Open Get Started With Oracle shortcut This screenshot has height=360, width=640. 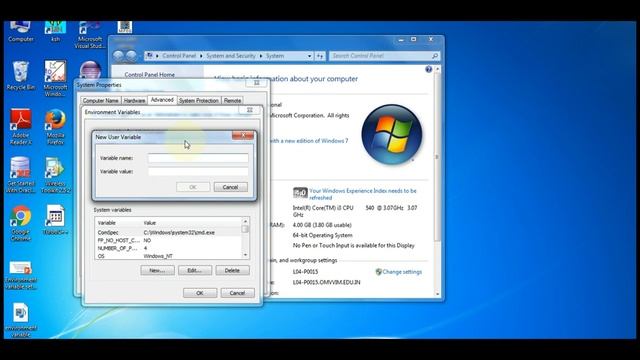pyautogui.click(x=20, y=175)
